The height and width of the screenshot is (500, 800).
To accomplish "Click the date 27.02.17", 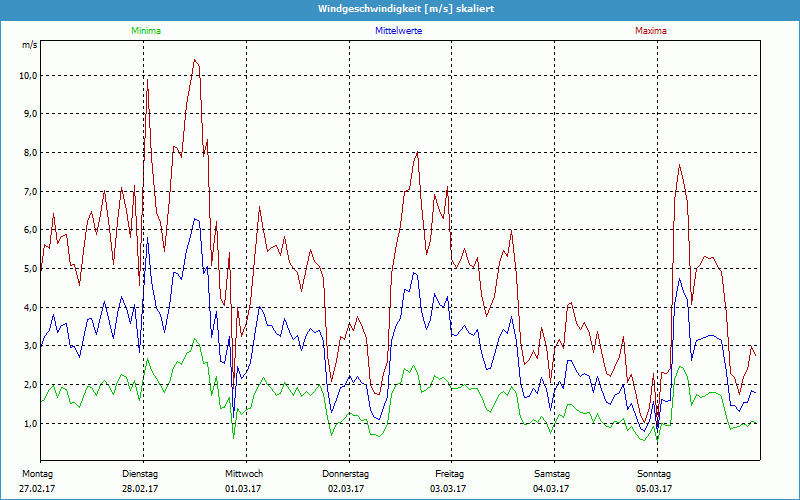I will (37, 489).
